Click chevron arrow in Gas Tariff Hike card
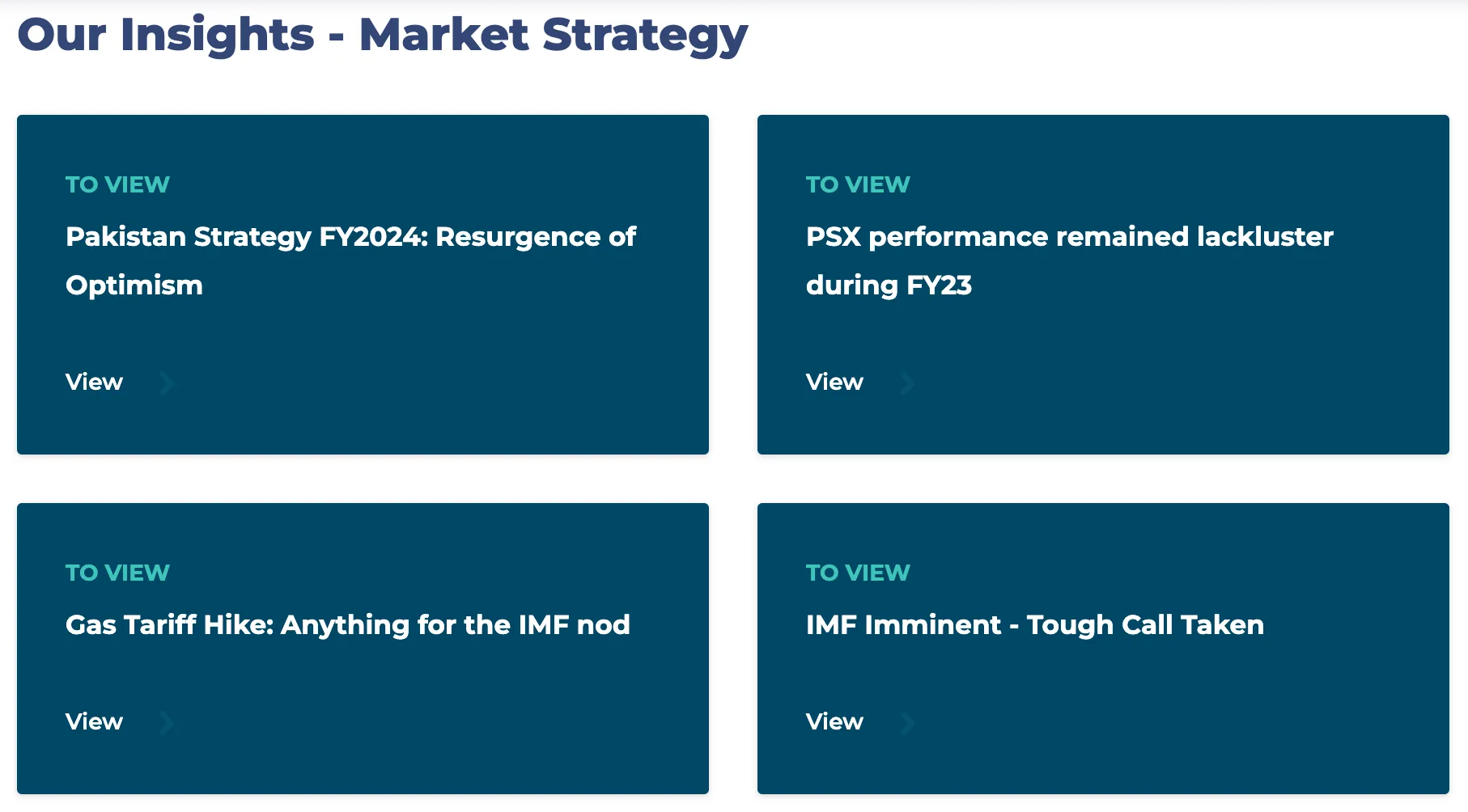1468x812 pixels. click(167, 722)
